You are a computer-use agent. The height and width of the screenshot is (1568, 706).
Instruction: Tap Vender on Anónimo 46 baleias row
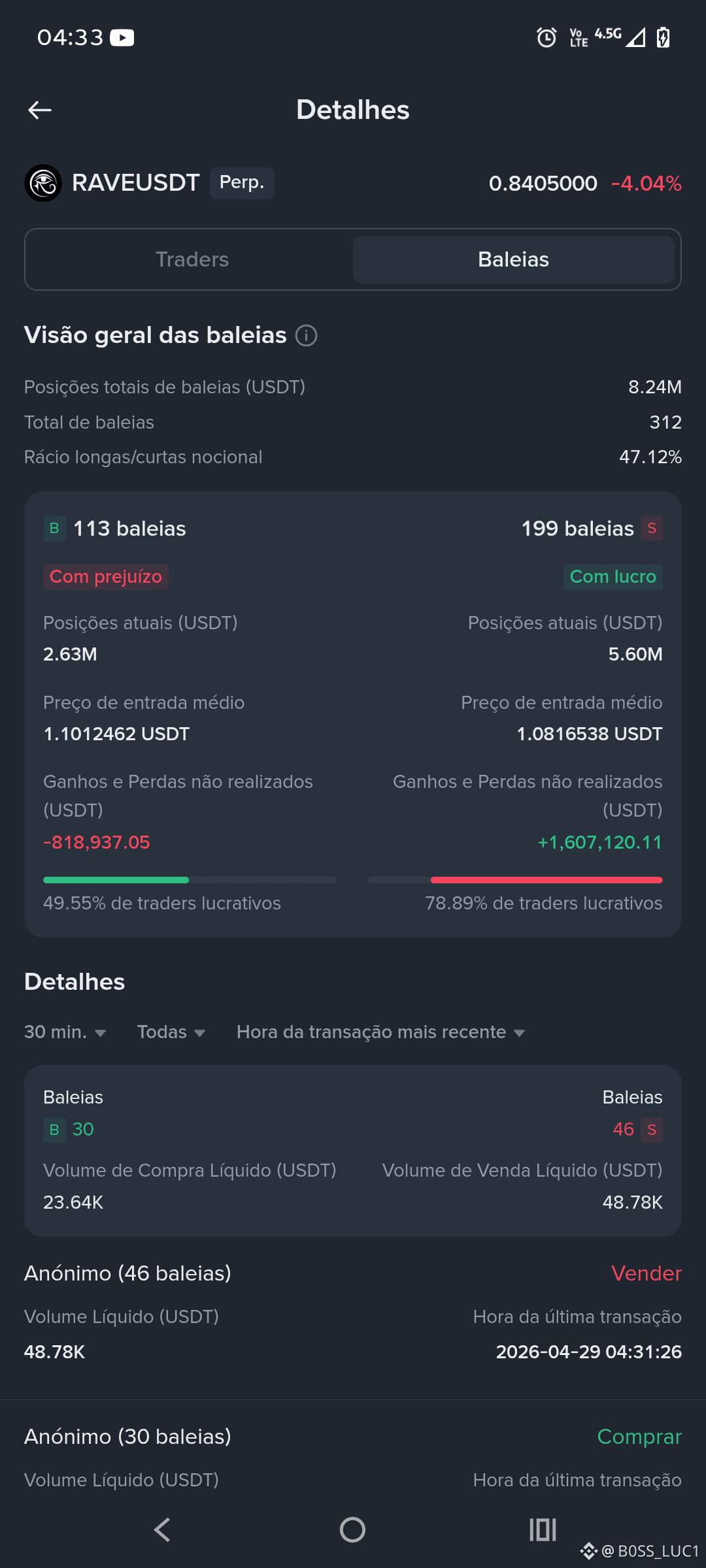647,1273
